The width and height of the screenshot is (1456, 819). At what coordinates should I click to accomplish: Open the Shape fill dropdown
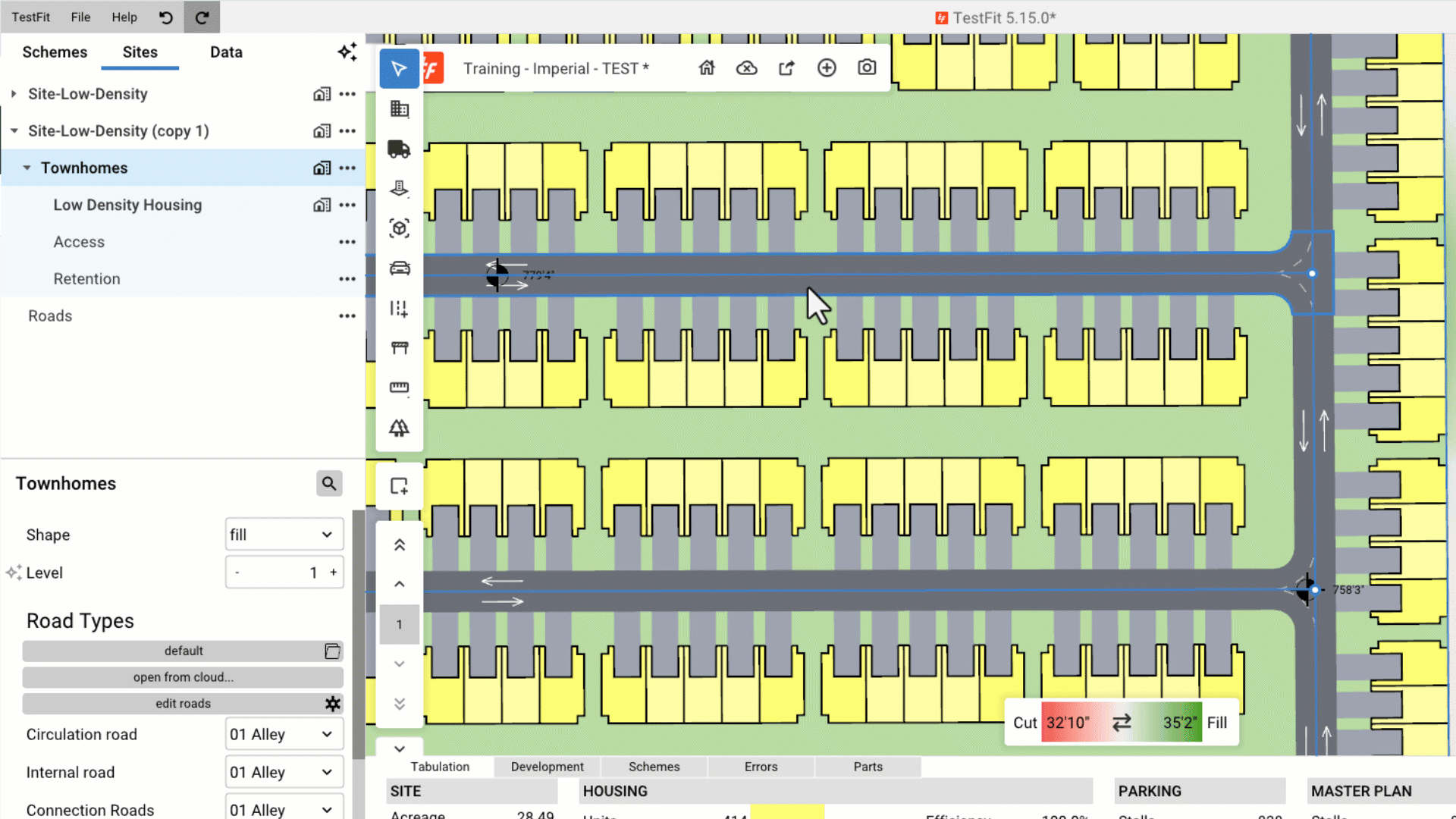click(x=284, y=535)
